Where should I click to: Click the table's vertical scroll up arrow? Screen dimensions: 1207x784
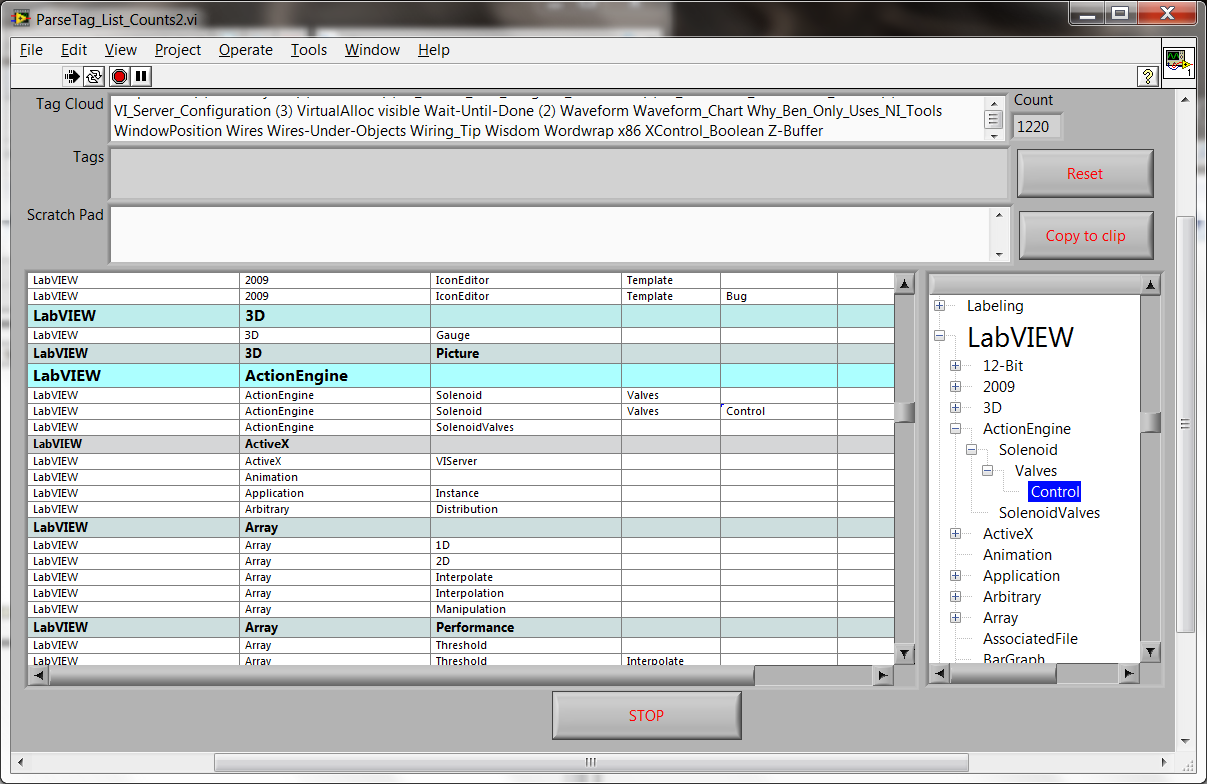(x=904, y=285)
